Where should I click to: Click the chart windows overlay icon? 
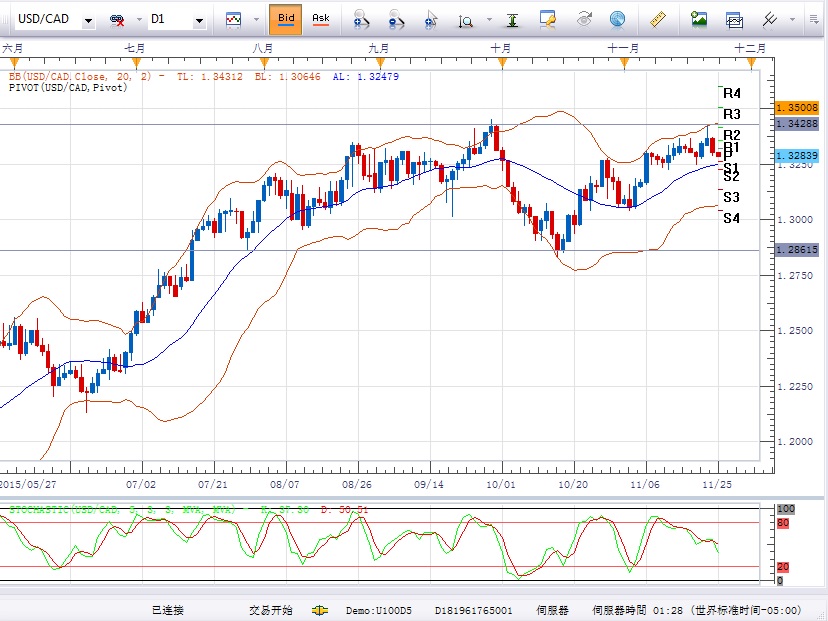(x=733, y=20)
